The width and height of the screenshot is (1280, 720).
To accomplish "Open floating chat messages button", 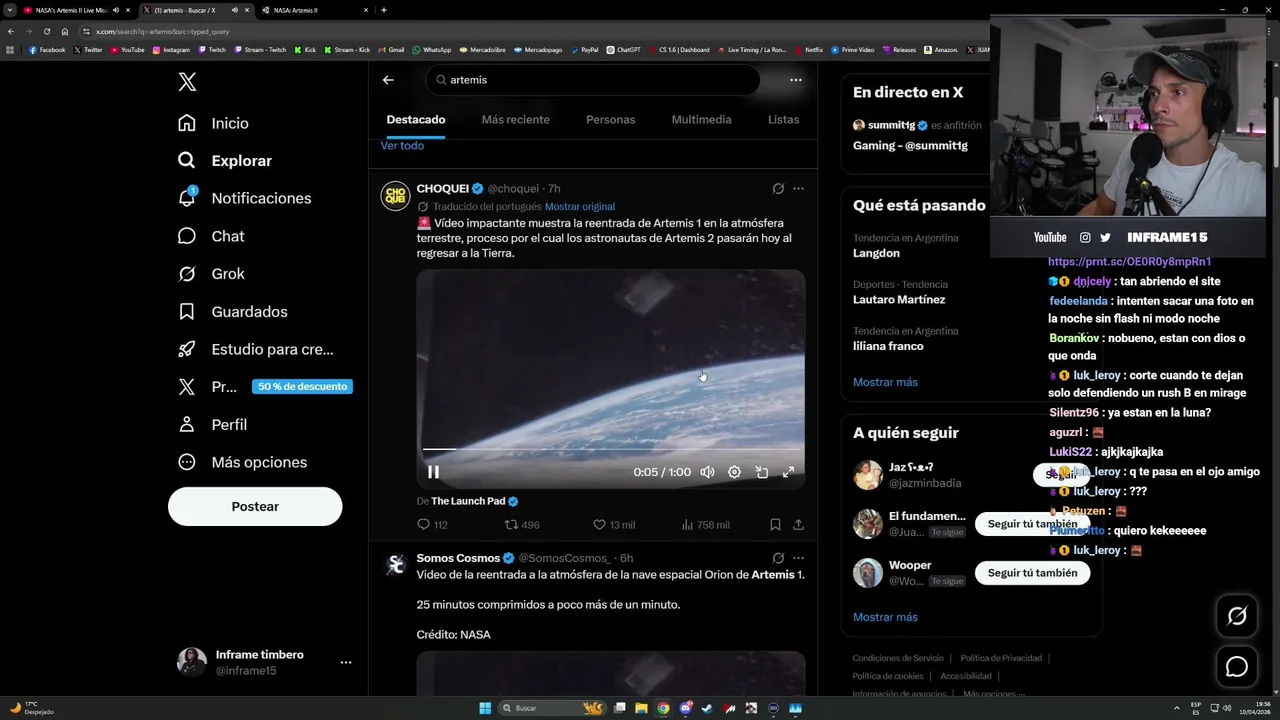I will (1237, 666).
